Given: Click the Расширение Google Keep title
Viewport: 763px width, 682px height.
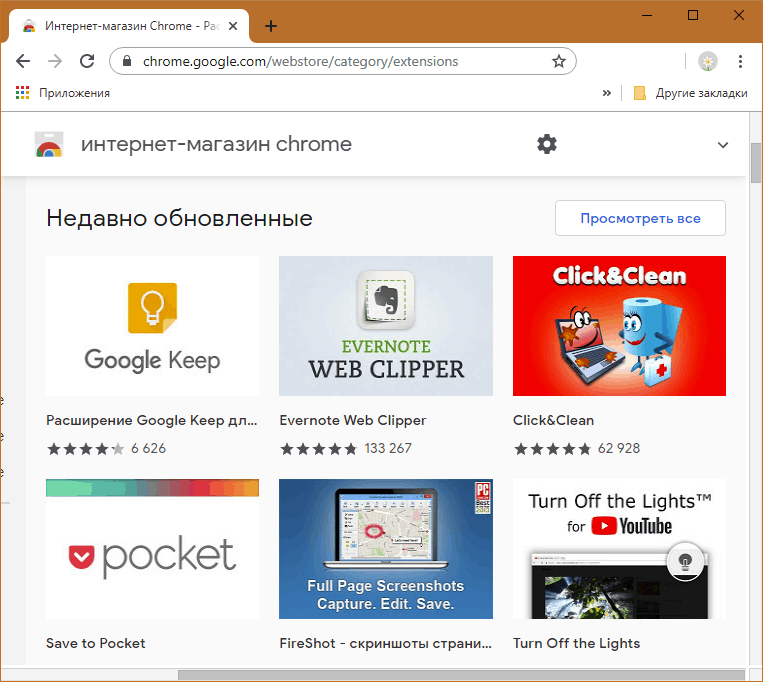Looking at the screenshot, I should click(x=152, y=420).
